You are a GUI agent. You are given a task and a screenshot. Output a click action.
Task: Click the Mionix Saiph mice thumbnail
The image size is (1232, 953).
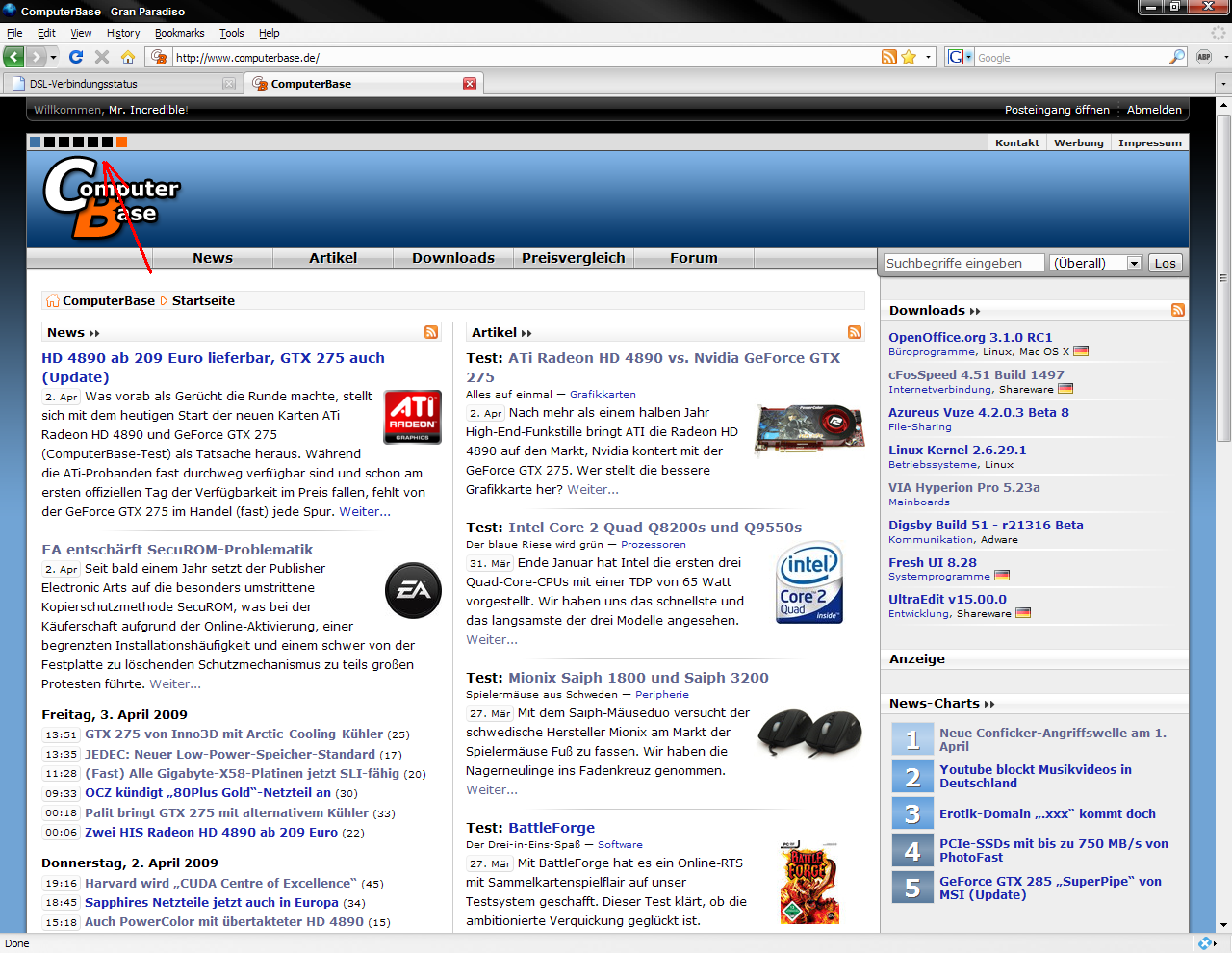pyautogui.click(x=809, y=733)
